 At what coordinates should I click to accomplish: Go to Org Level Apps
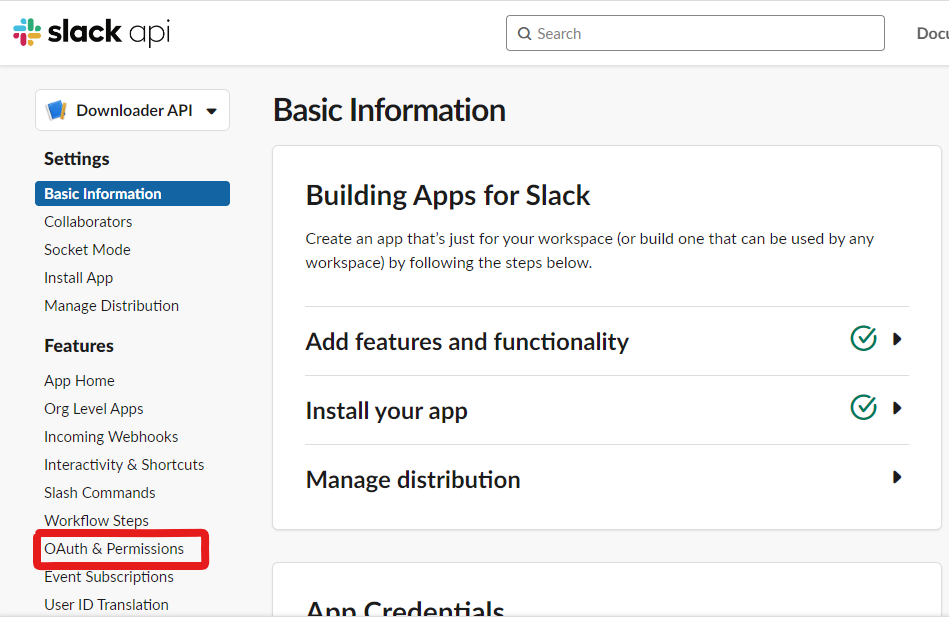94,409
